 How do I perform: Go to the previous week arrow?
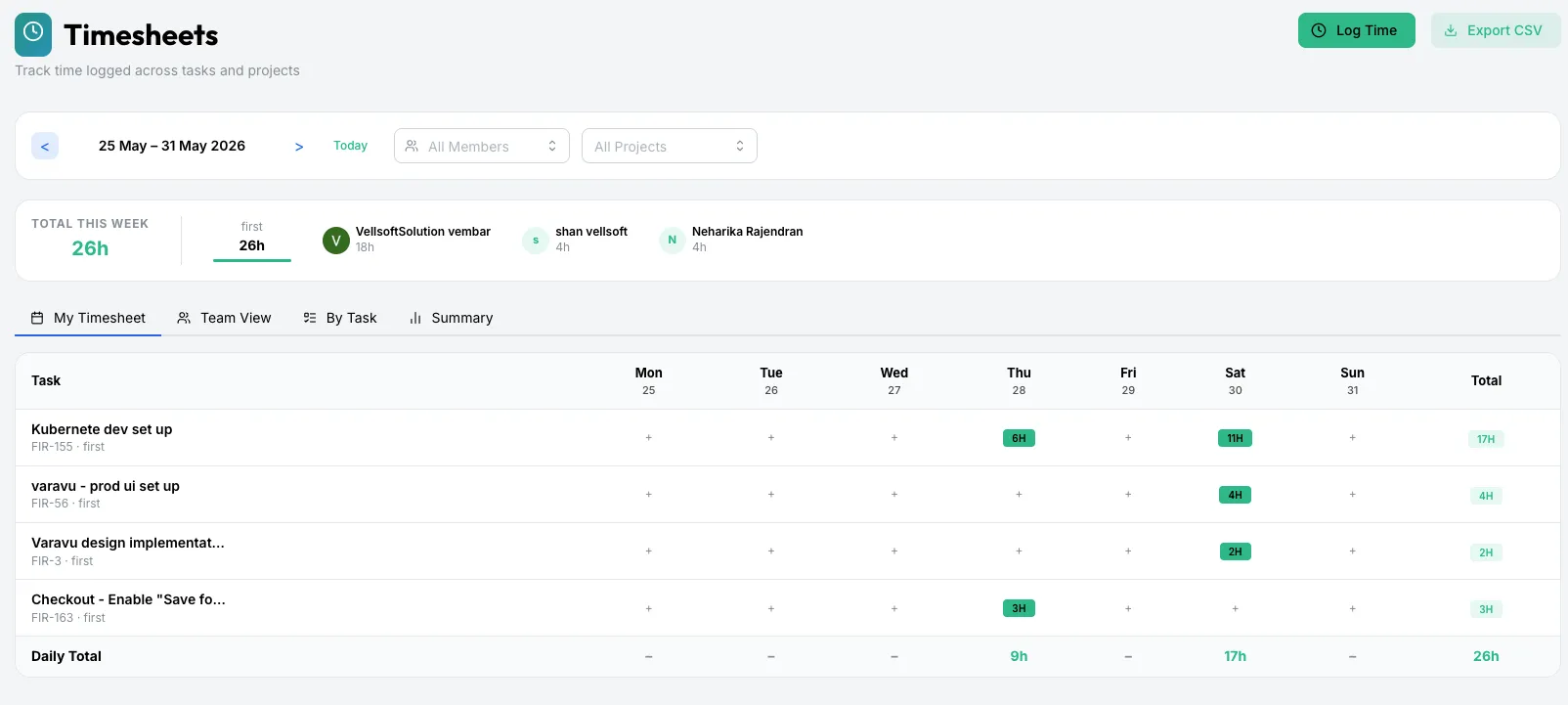(45, 146)
